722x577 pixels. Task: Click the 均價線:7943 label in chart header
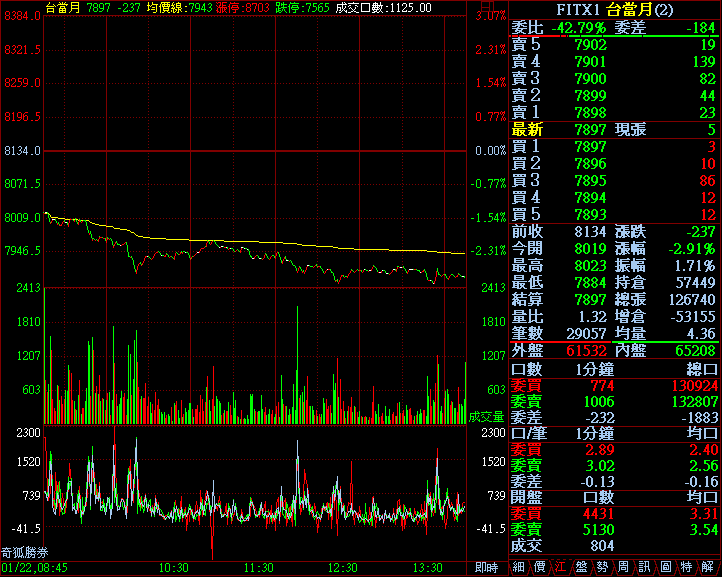point(180,8)
